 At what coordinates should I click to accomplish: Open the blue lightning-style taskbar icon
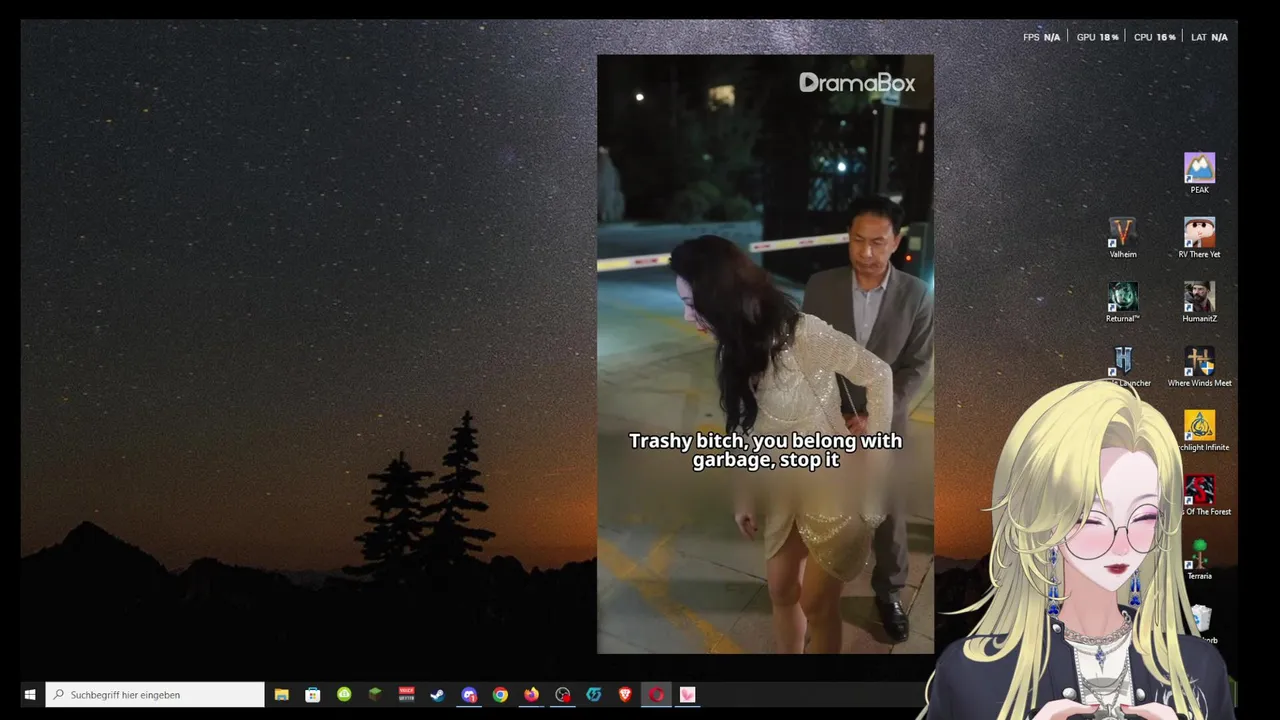click(594, 694)
